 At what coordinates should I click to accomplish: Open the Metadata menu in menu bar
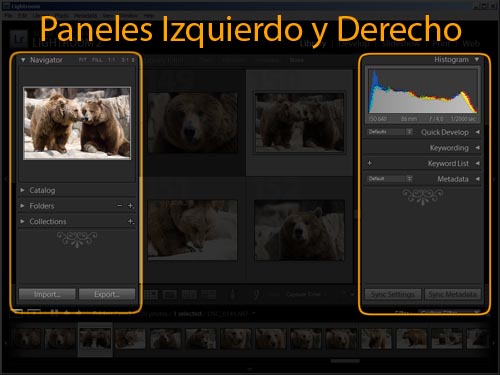coord(86,16)
